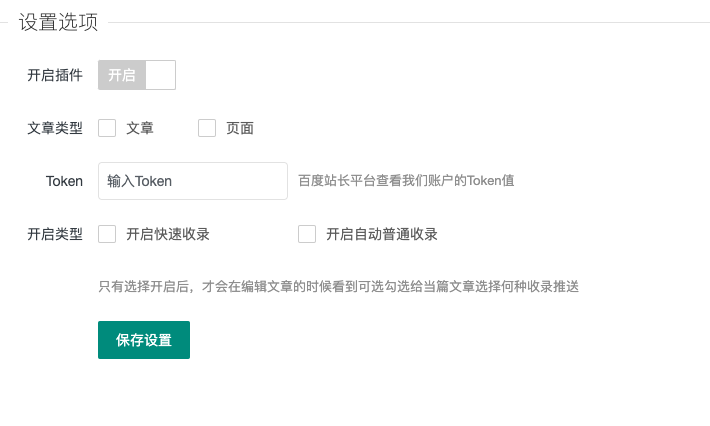
Task: Click the 百度站长平台查看我们账户的Token值 hint text
Action: pyautogui.click(x=406, y=181)
